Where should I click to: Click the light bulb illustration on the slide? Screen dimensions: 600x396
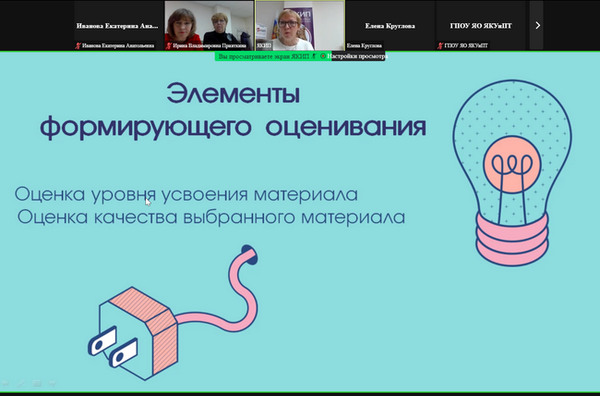click(x=512, y=173)
